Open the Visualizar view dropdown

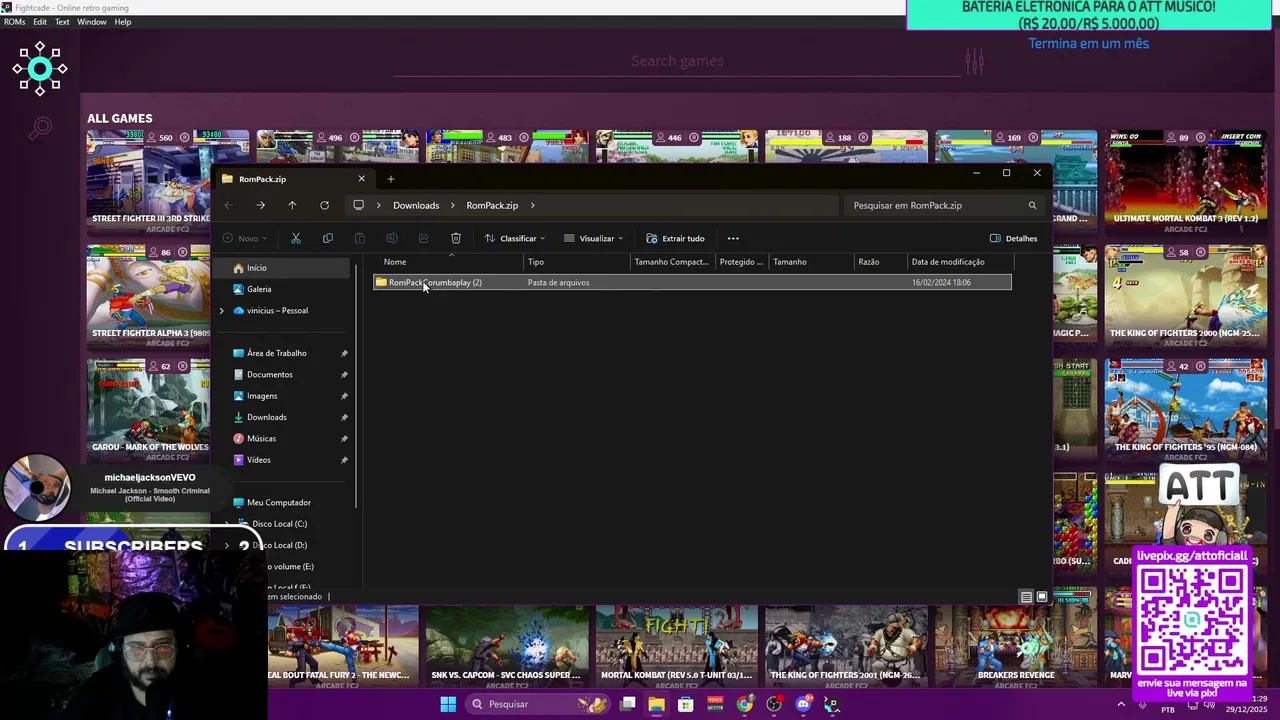click(x=593, y=238)
